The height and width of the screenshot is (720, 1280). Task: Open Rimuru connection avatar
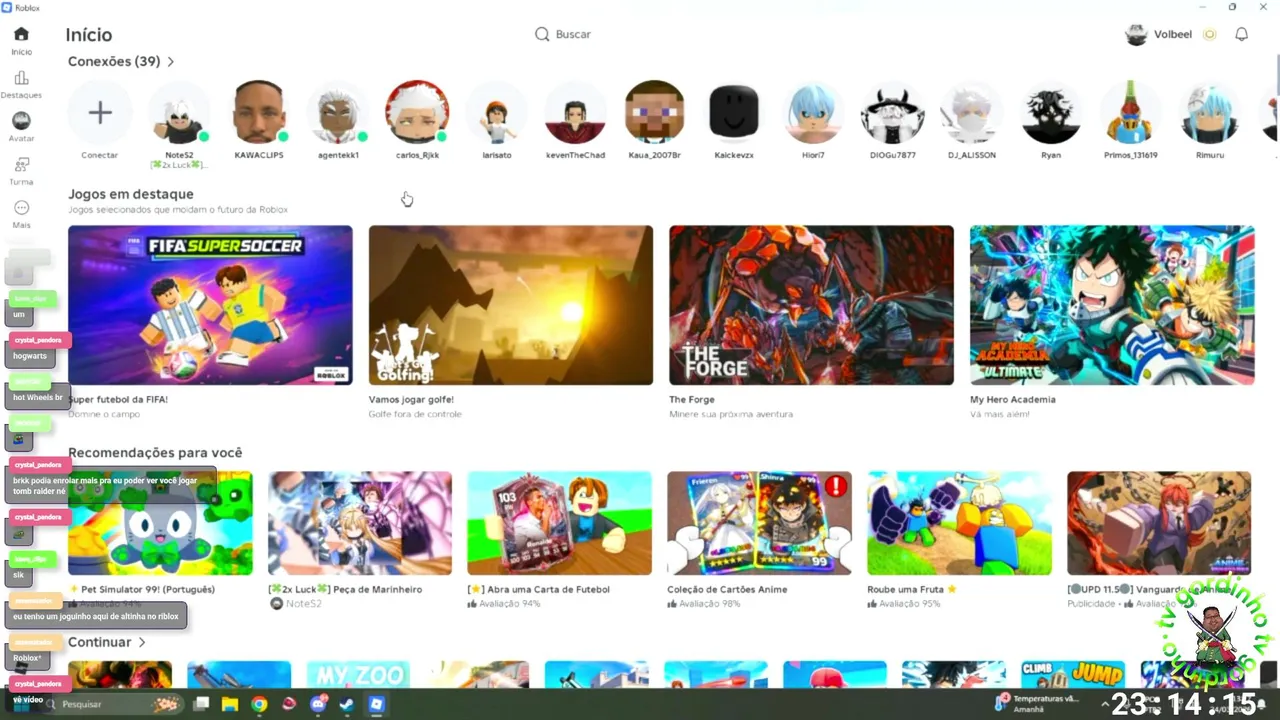coord(1209,113)
